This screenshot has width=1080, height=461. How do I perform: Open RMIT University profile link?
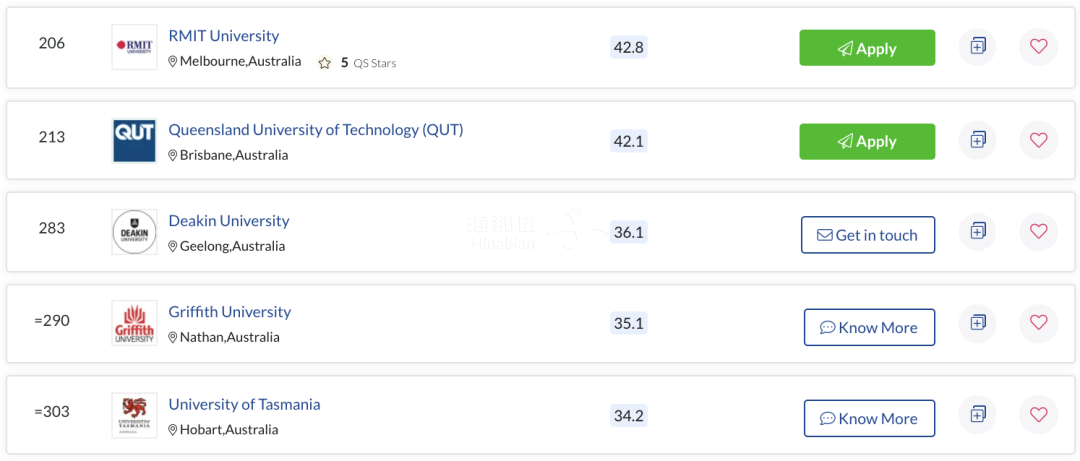point(224,36)
